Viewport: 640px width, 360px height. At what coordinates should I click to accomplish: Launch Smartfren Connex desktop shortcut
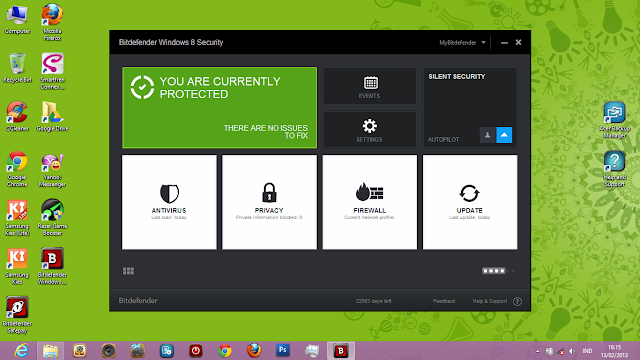(52, 71)
